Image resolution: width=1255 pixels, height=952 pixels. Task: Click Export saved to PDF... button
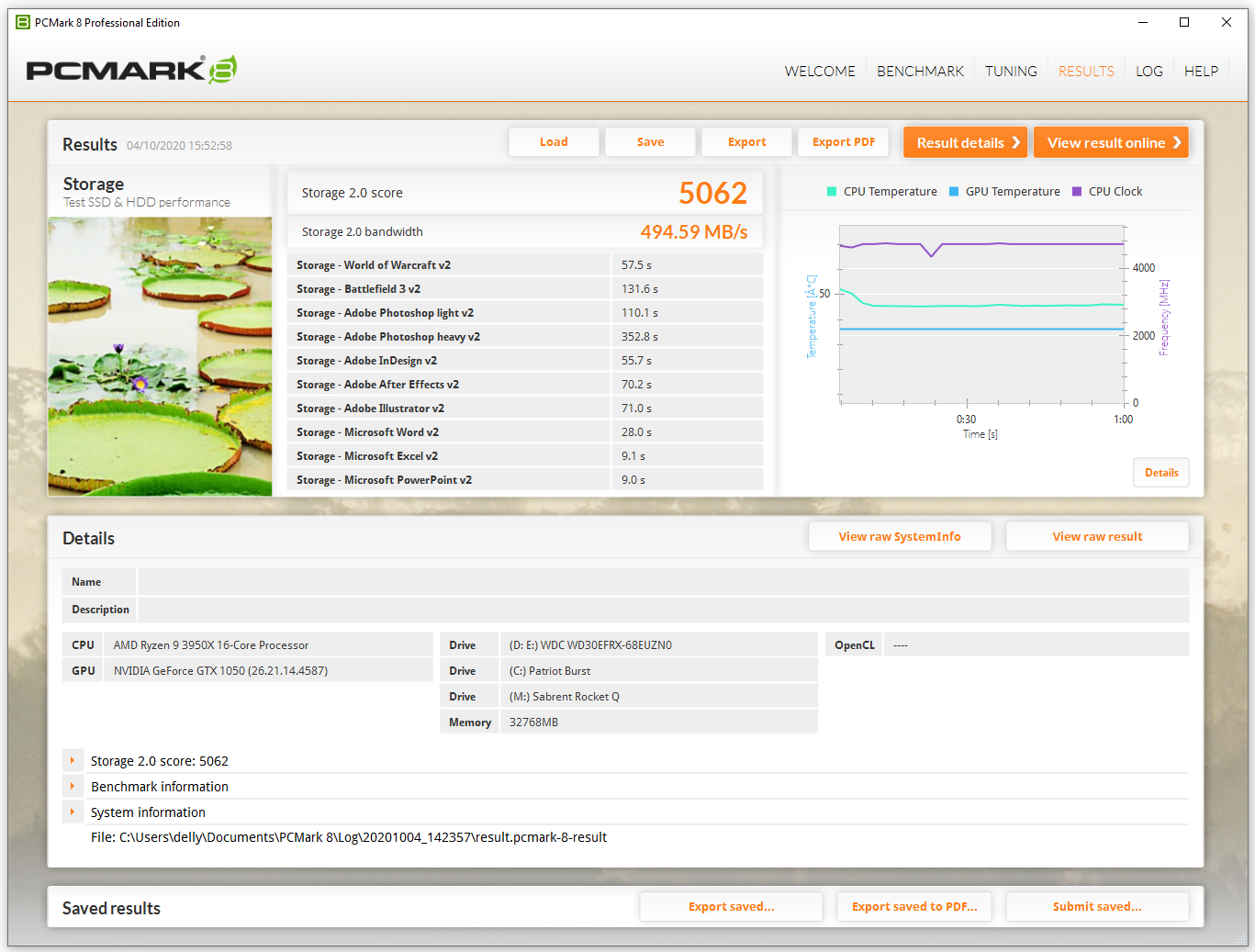pos(914,906)
